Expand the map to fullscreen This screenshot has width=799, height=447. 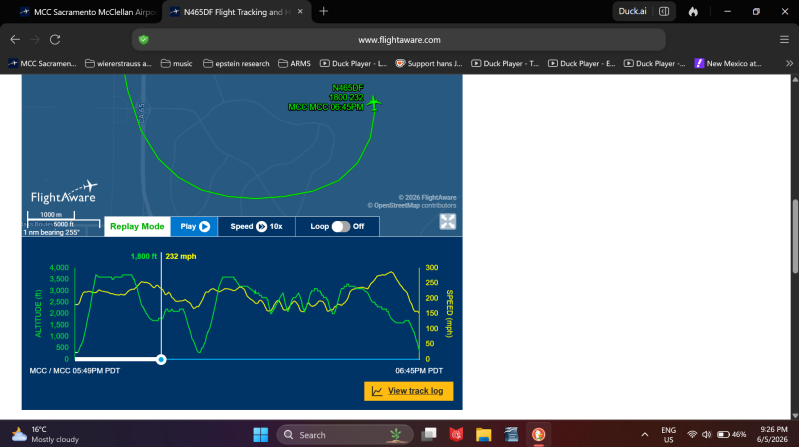coord(447,222)
